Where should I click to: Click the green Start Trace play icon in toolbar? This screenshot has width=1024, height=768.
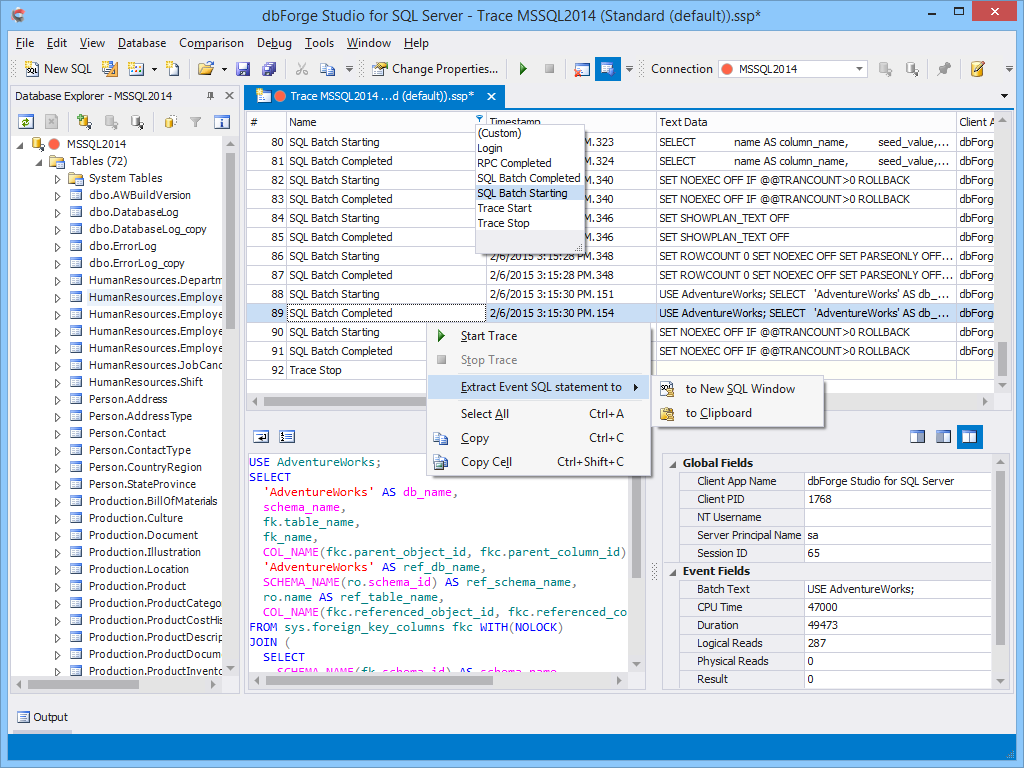click(x=522, y=69)
